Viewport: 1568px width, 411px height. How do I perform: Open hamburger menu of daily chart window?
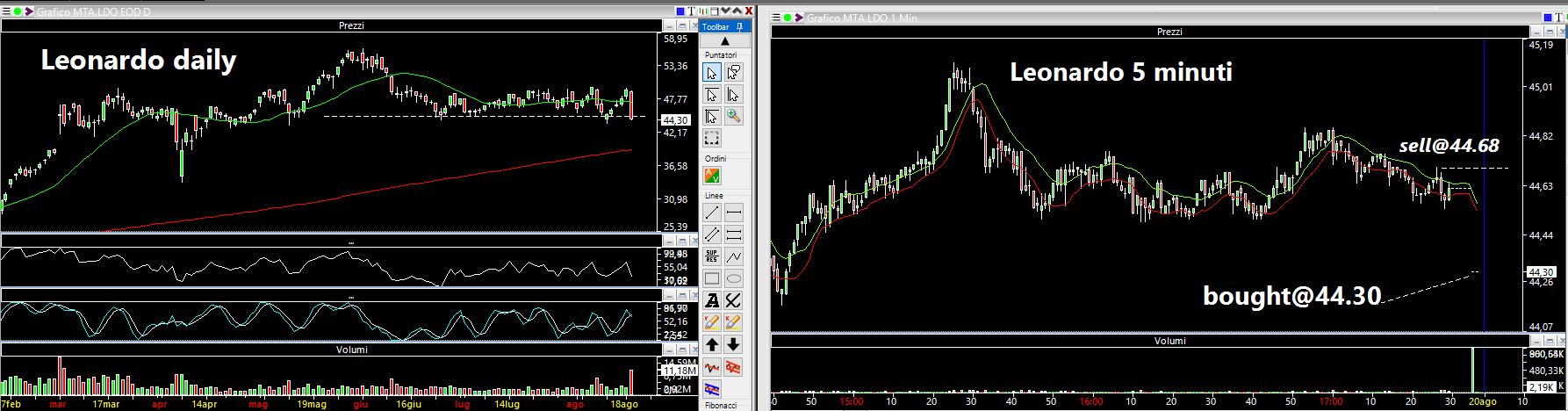pyautogui.click(x=6, y=11)
